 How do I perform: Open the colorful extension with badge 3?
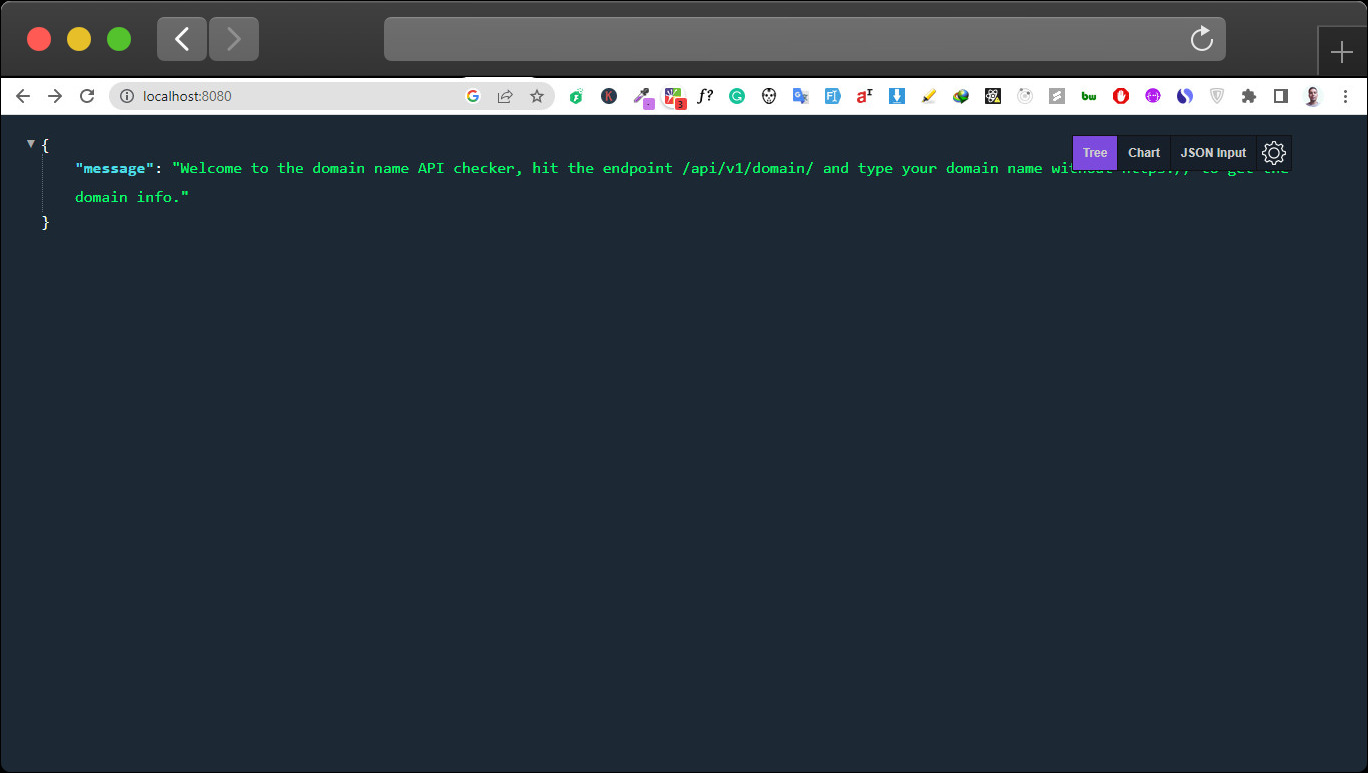[x=675, y=97]
